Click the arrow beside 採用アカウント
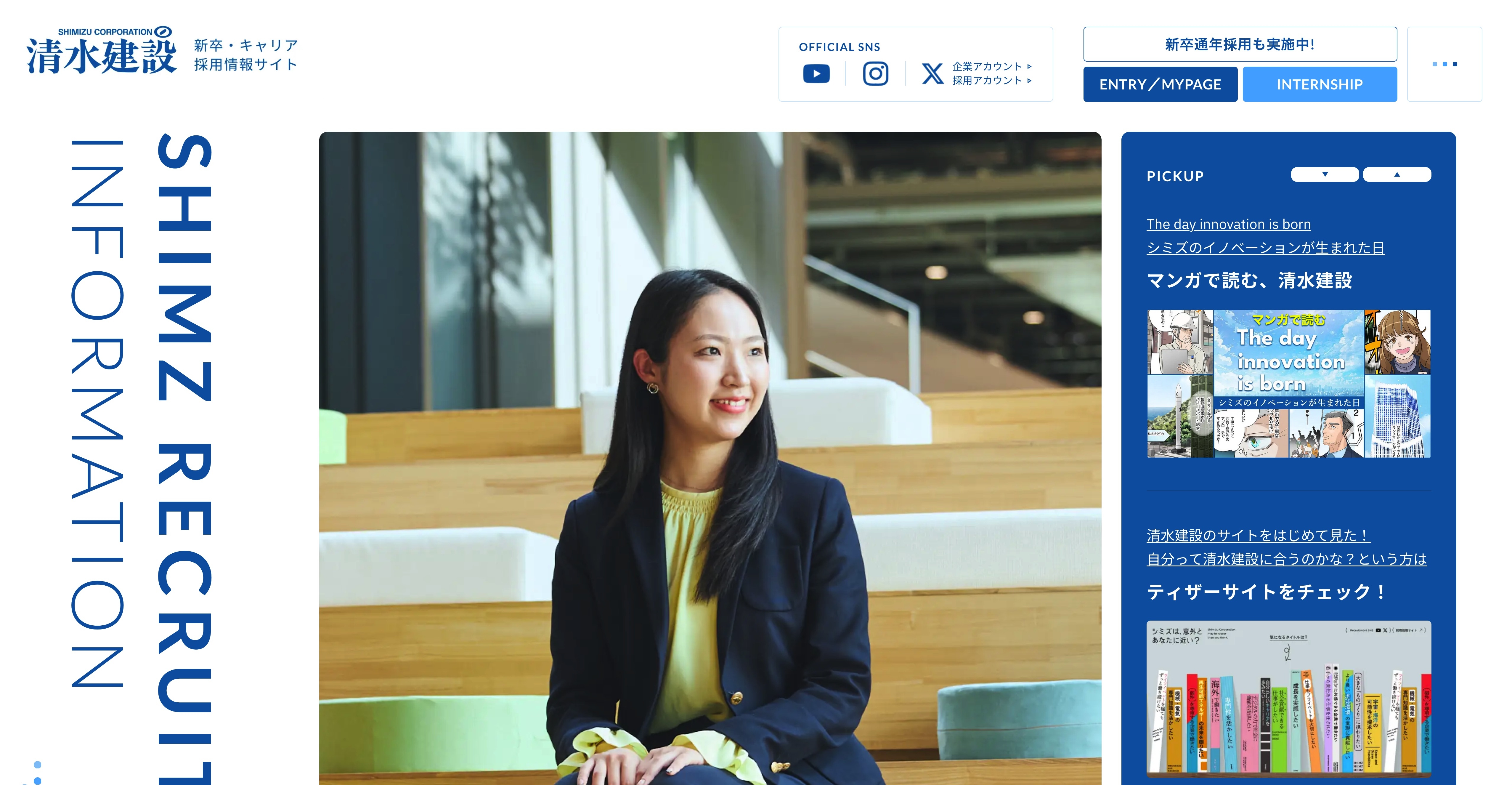 point(1030,81)
